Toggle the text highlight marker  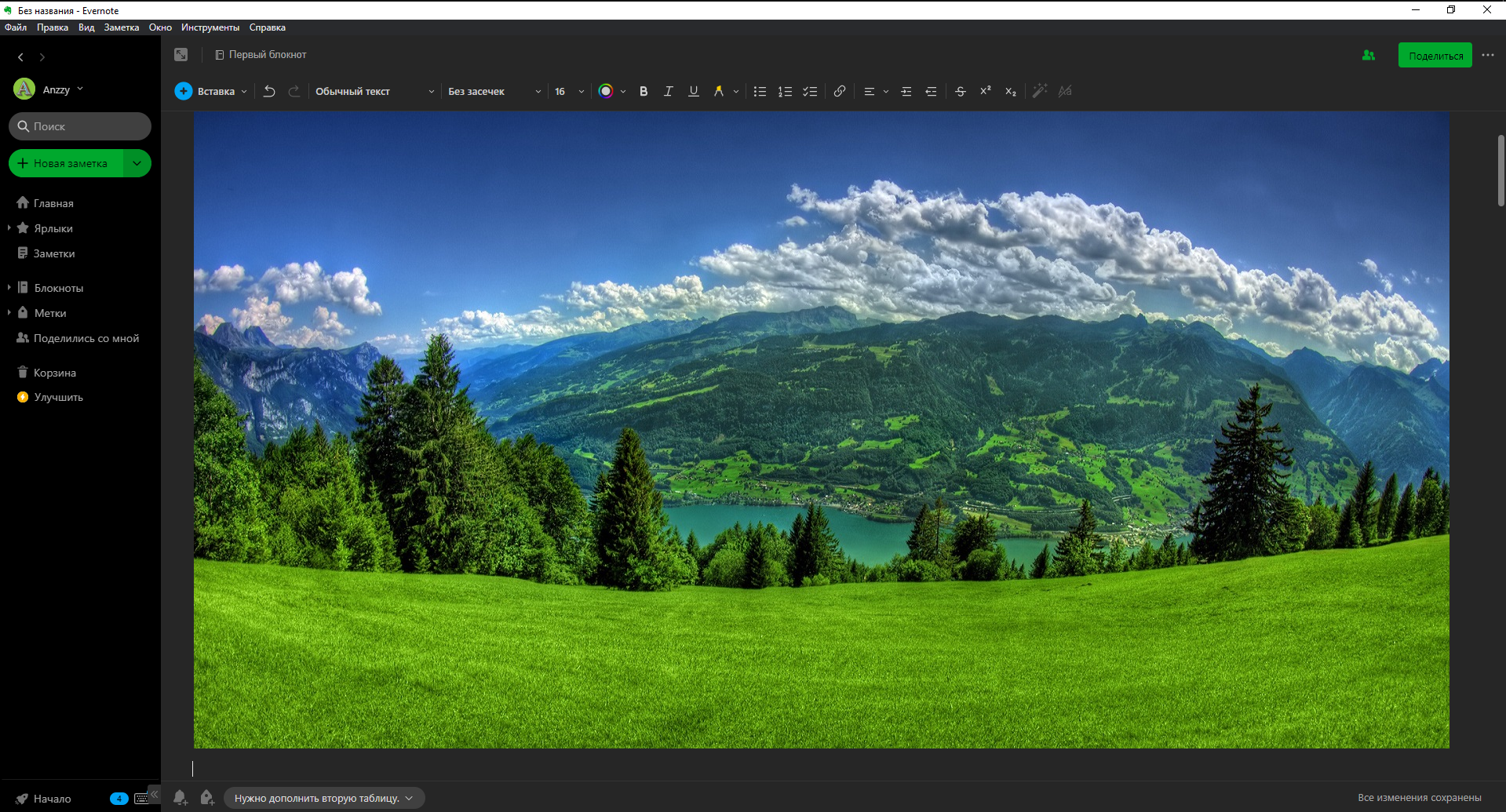click(720, 91)
